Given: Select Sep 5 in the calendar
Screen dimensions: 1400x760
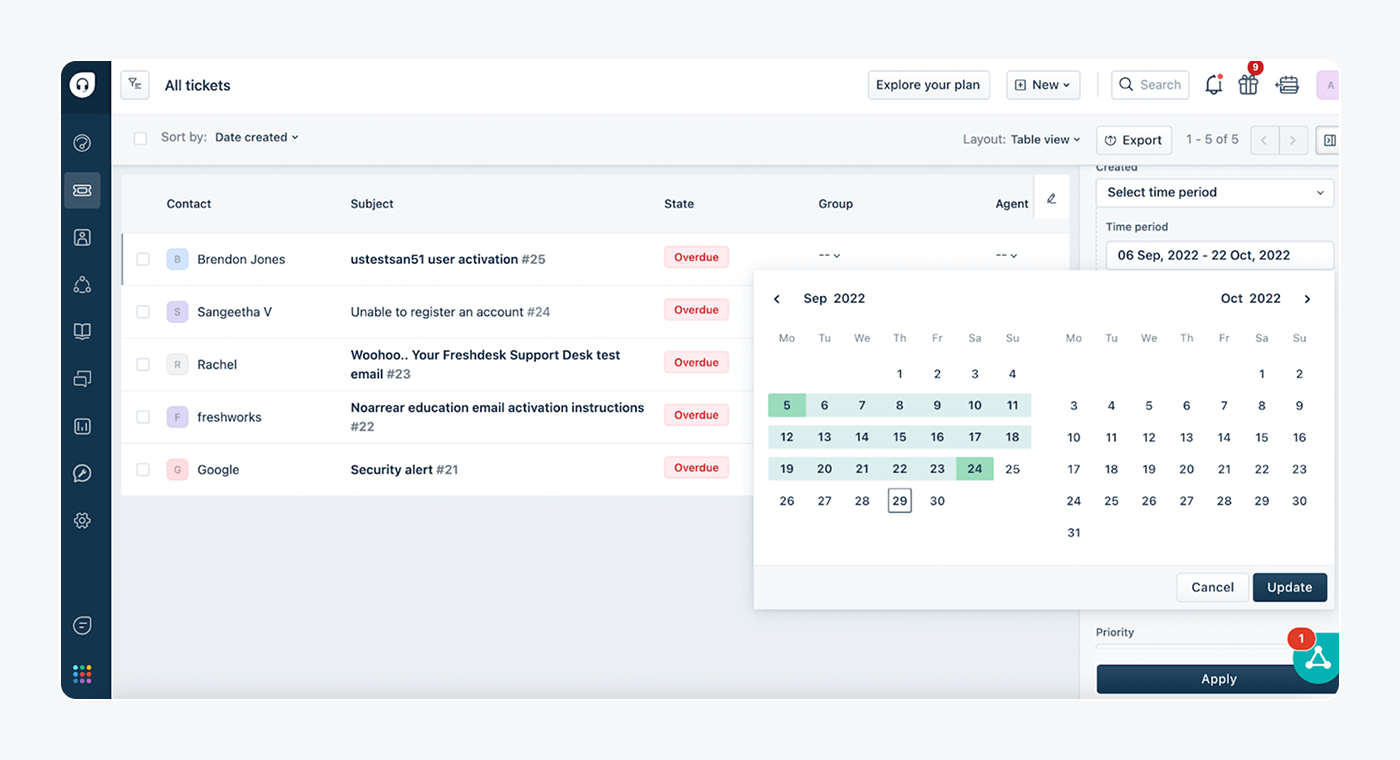Looking at the screenshot, I should 787,405.
